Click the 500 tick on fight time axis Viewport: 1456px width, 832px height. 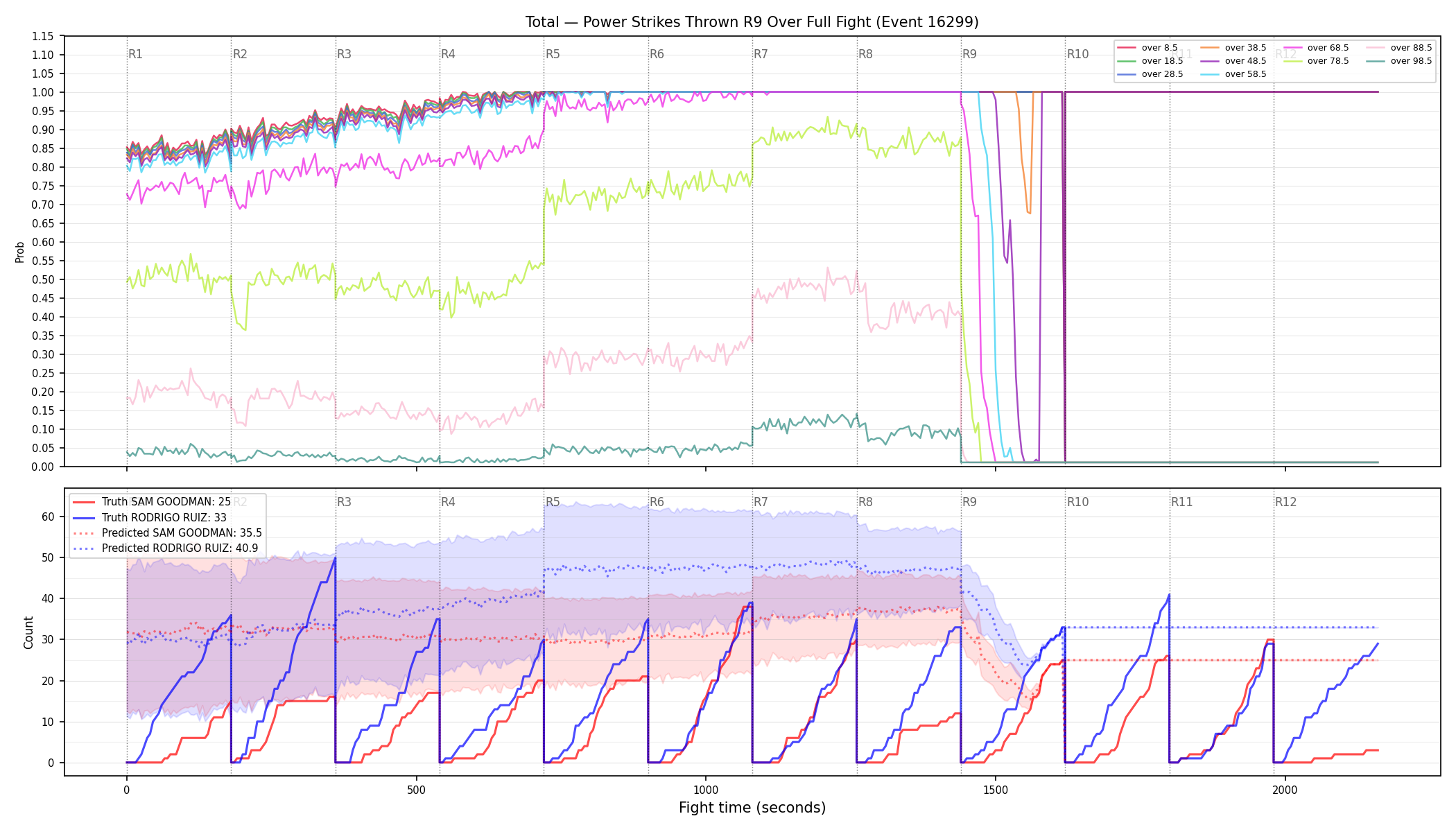(416, 790)
